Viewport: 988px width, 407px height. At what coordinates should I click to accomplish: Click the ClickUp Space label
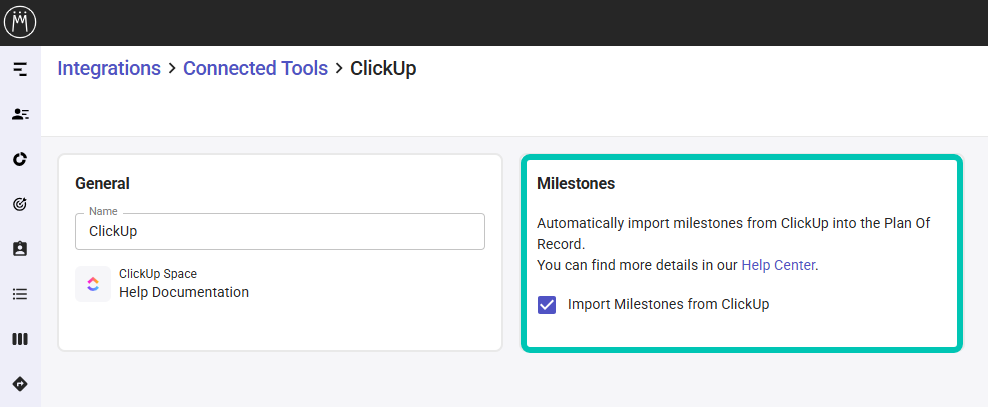coord(158,274)
